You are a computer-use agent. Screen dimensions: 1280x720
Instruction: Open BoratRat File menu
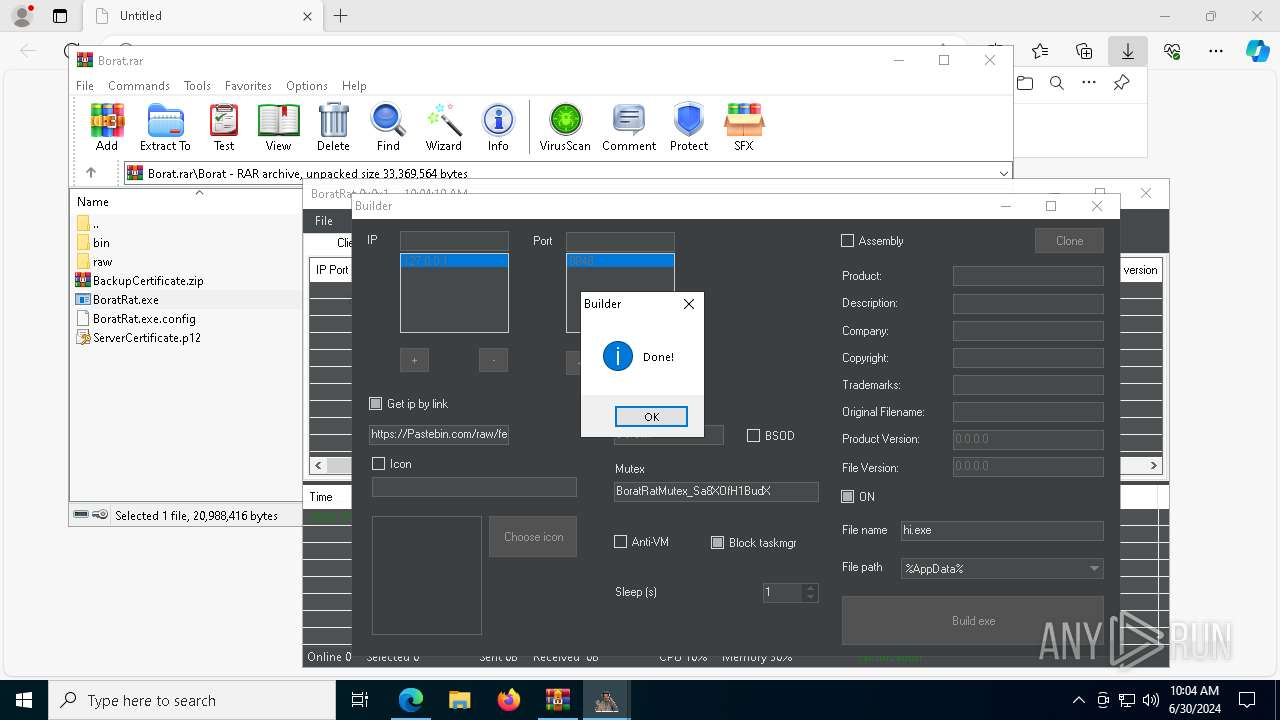tap(324, 220)
